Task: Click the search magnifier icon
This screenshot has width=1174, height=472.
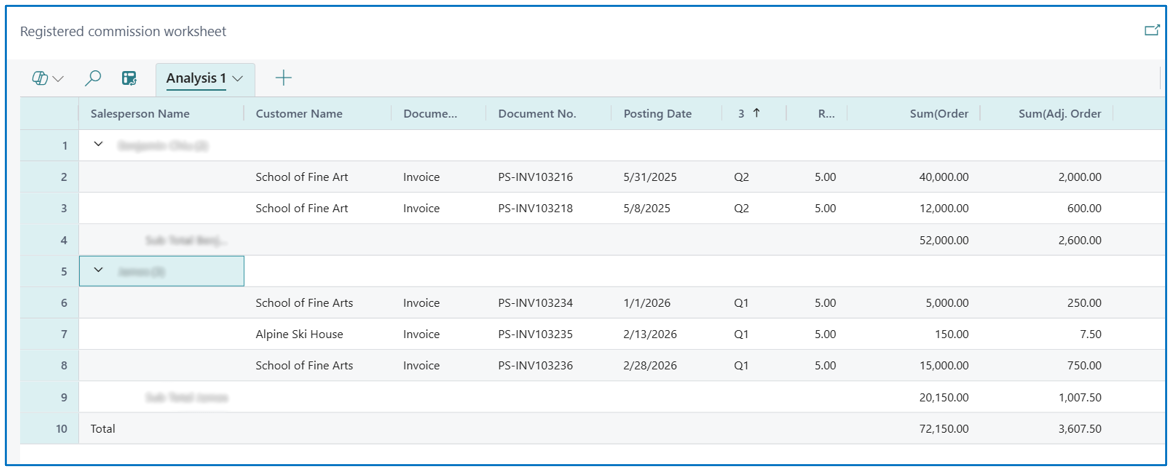Action: 93,78
